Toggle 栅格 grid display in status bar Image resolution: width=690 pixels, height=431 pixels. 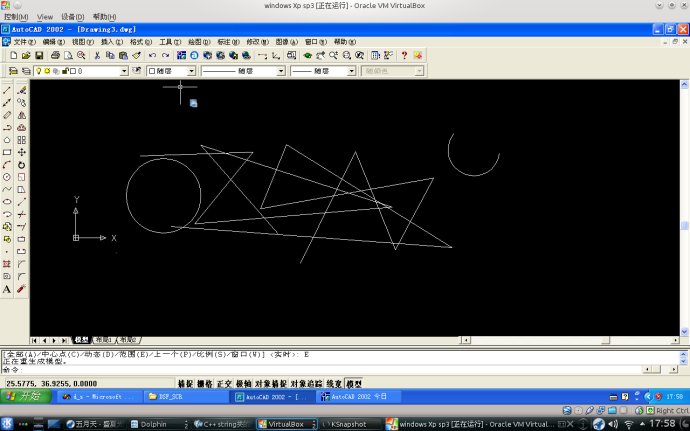[205, 383]
